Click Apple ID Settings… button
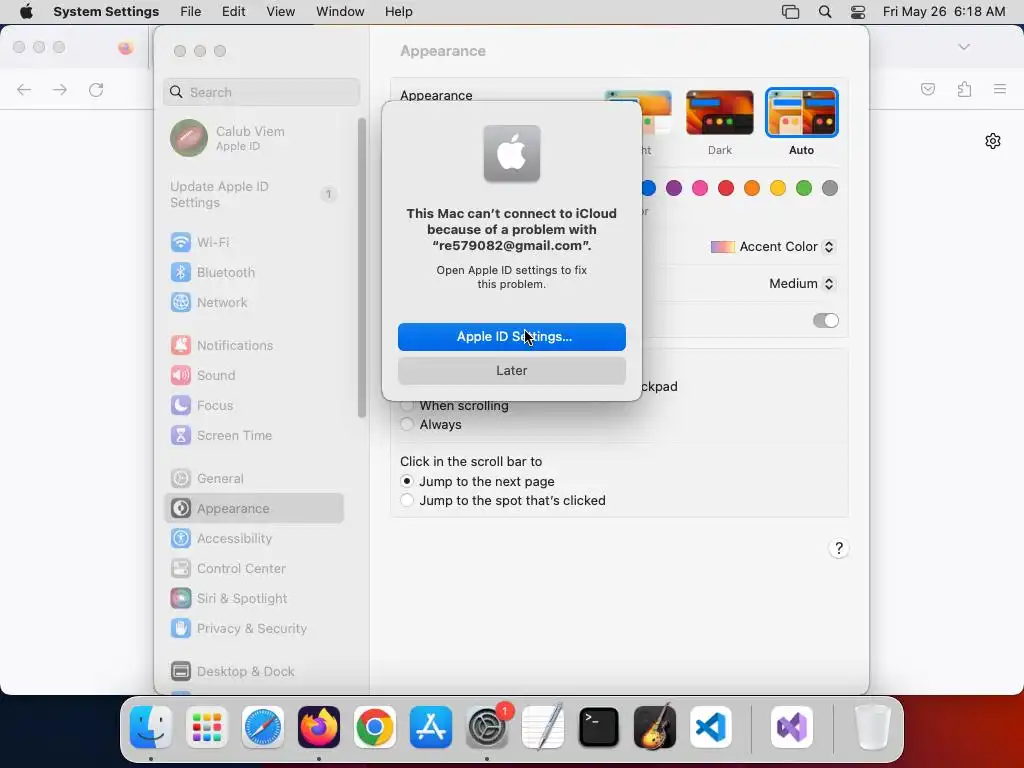1024x768 pixels. click(512, 337)
